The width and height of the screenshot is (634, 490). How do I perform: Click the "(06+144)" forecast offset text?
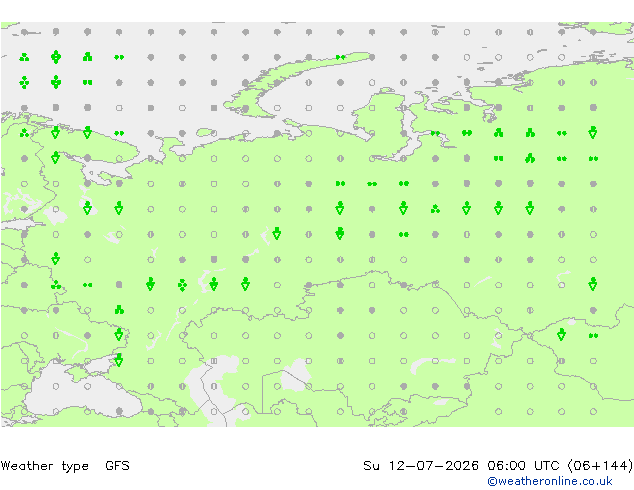coord(600,465)
